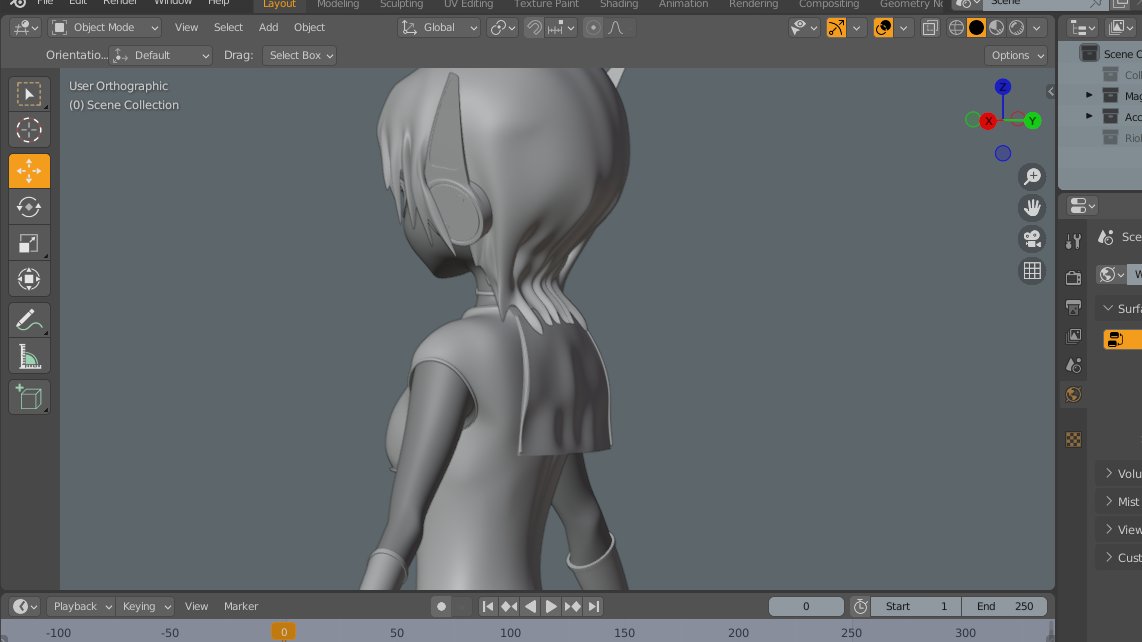Toggle proportional editing button
Image resolution: width=1142 pixels, height=642 pixels.
(x=594, y=28)
